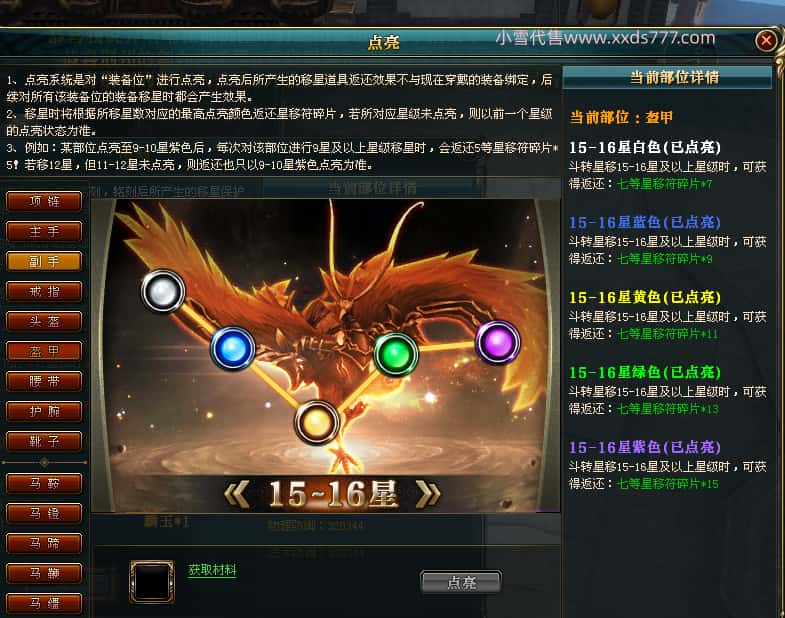
Task: Switch to the 靴子 slot tab
Action: pos(44,441)
